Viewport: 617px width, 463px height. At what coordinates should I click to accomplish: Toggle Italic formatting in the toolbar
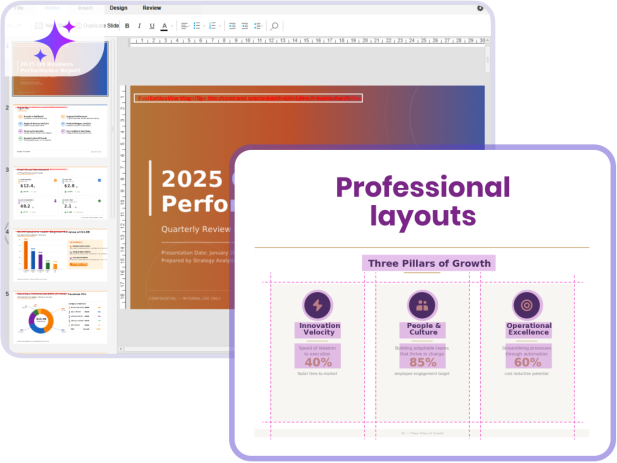(x=139, y=26)
